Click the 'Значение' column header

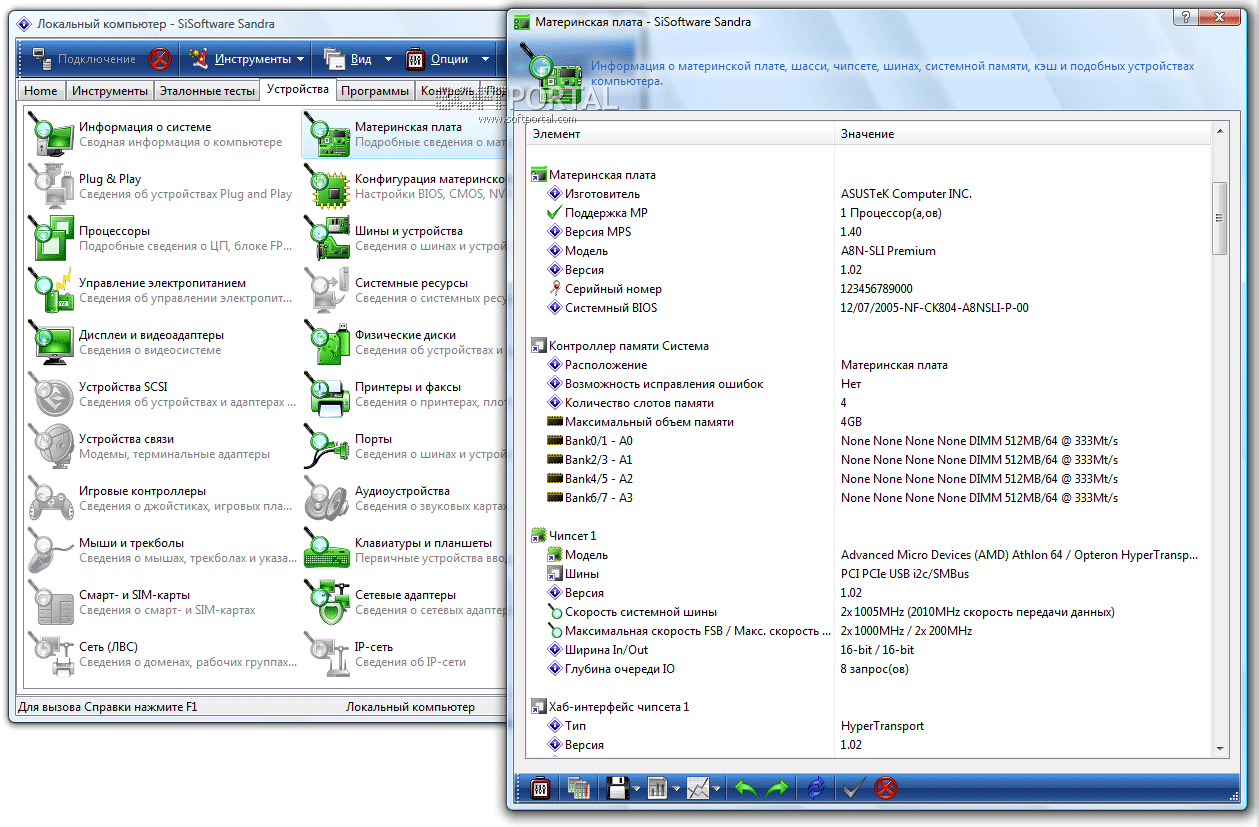(x=1024, y=134)
